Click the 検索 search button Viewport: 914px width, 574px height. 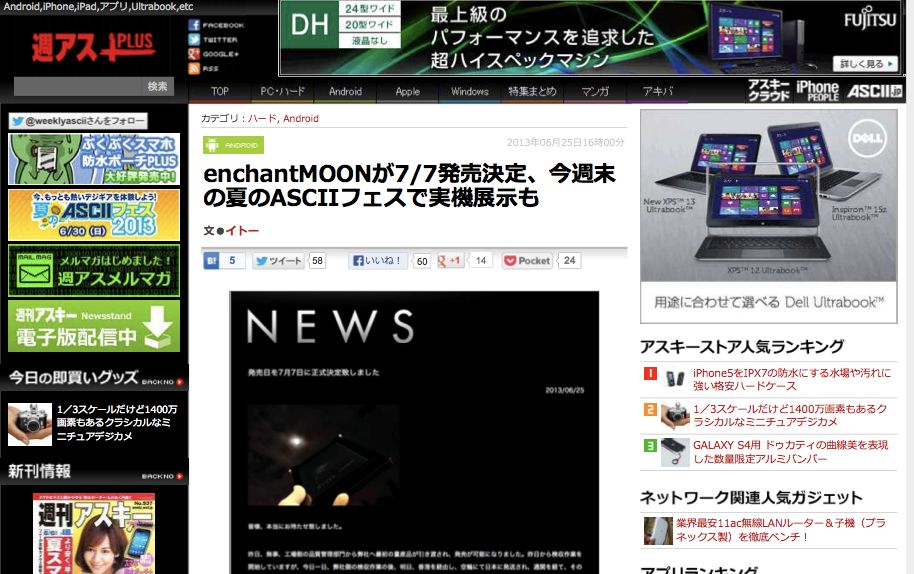[157, 86]
